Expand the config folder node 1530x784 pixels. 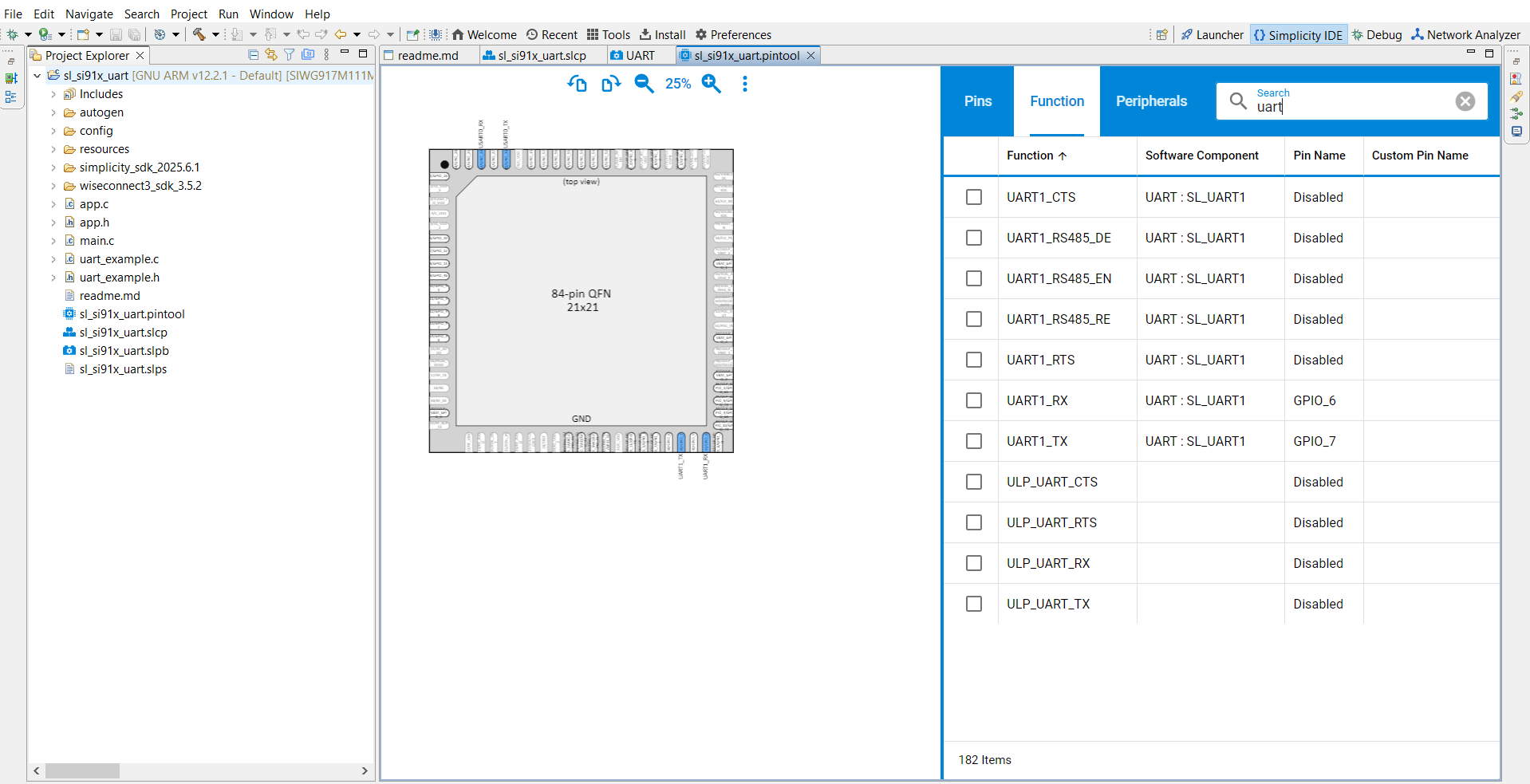tap(53, 131)
